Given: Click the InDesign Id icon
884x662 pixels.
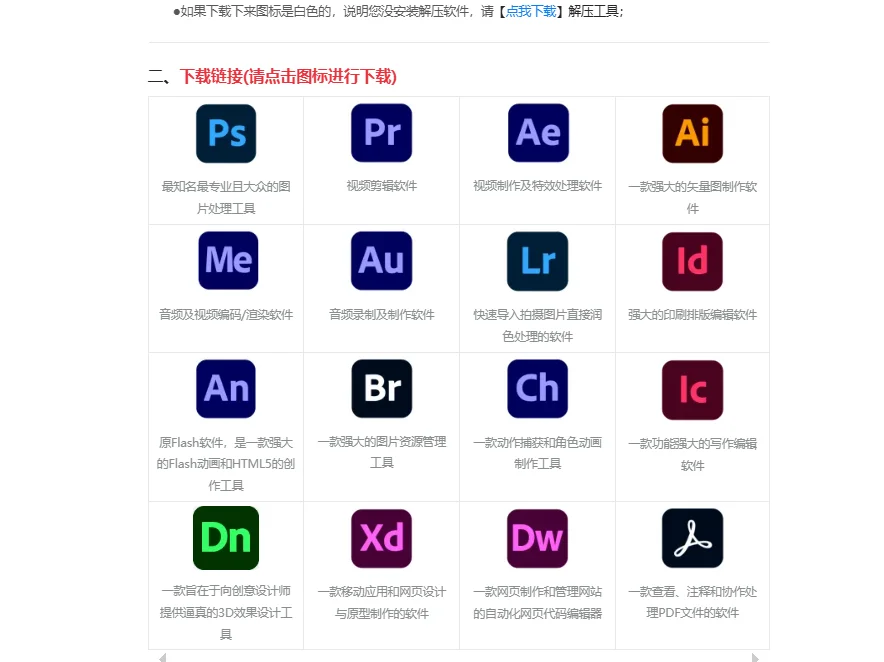Looking at the screenshot, I should pyautogui.click(x=693, y=260).
